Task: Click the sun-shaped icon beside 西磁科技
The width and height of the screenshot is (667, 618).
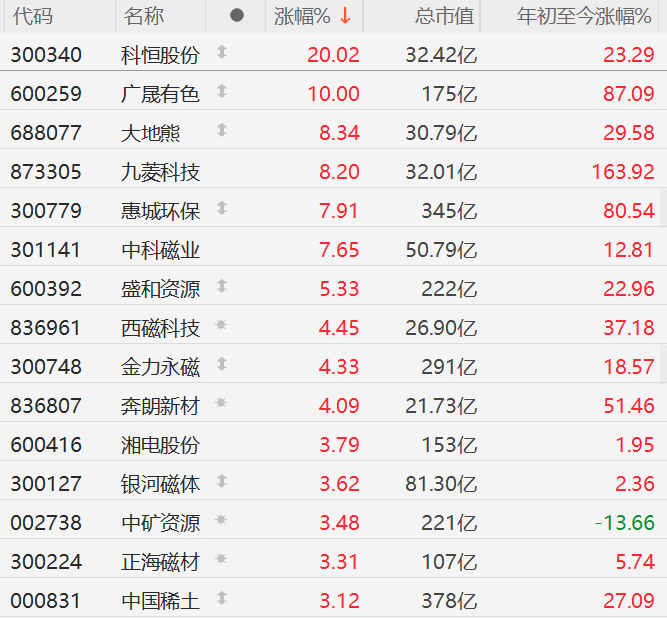Action: point(221,325)
